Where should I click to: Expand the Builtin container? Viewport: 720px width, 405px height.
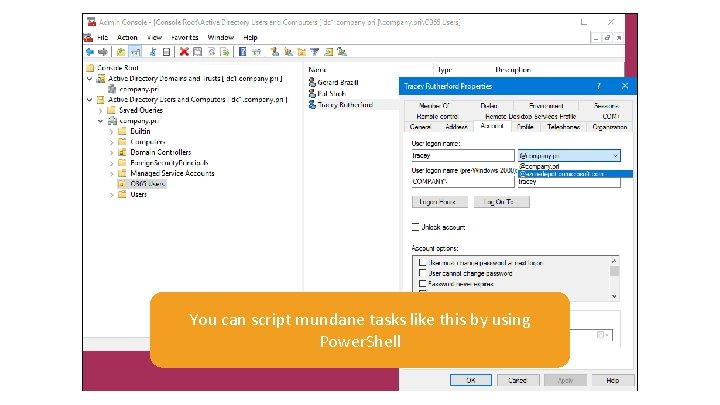point(112,131)
